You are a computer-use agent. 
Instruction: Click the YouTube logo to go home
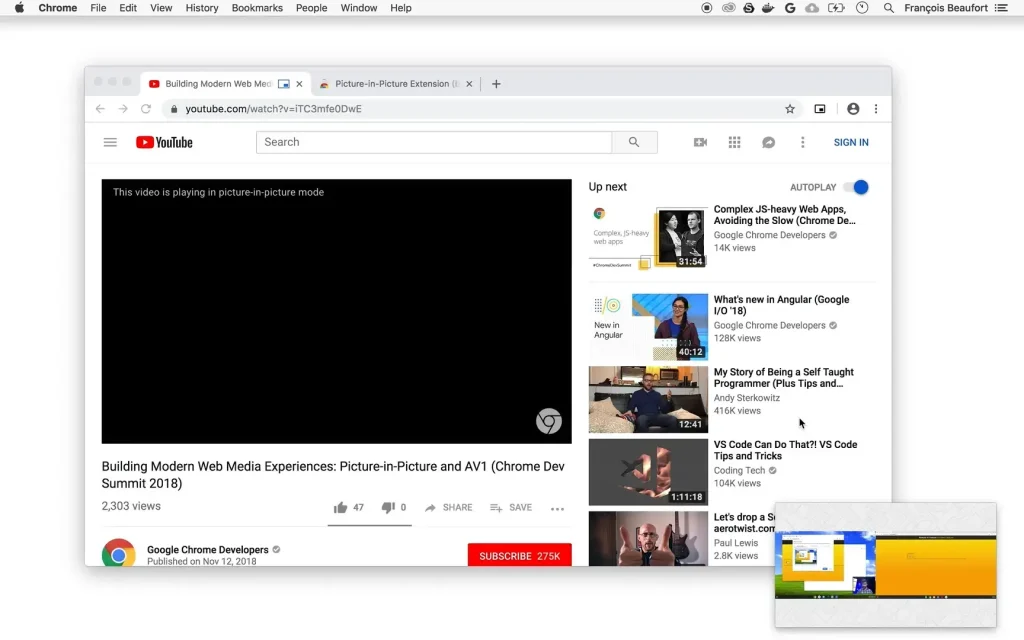163,142
